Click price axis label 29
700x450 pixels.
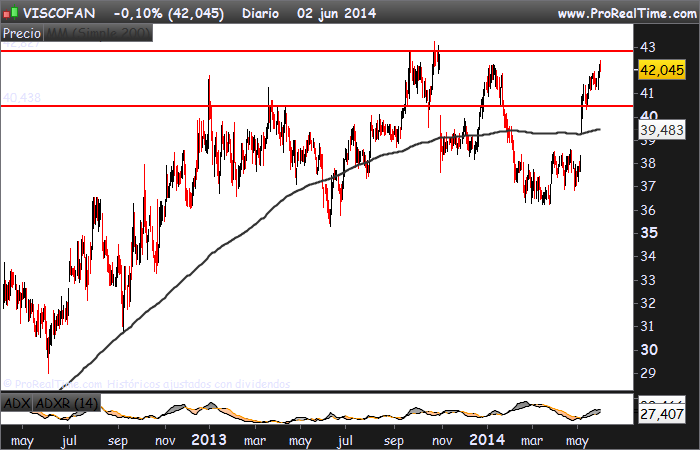point(648,373)
